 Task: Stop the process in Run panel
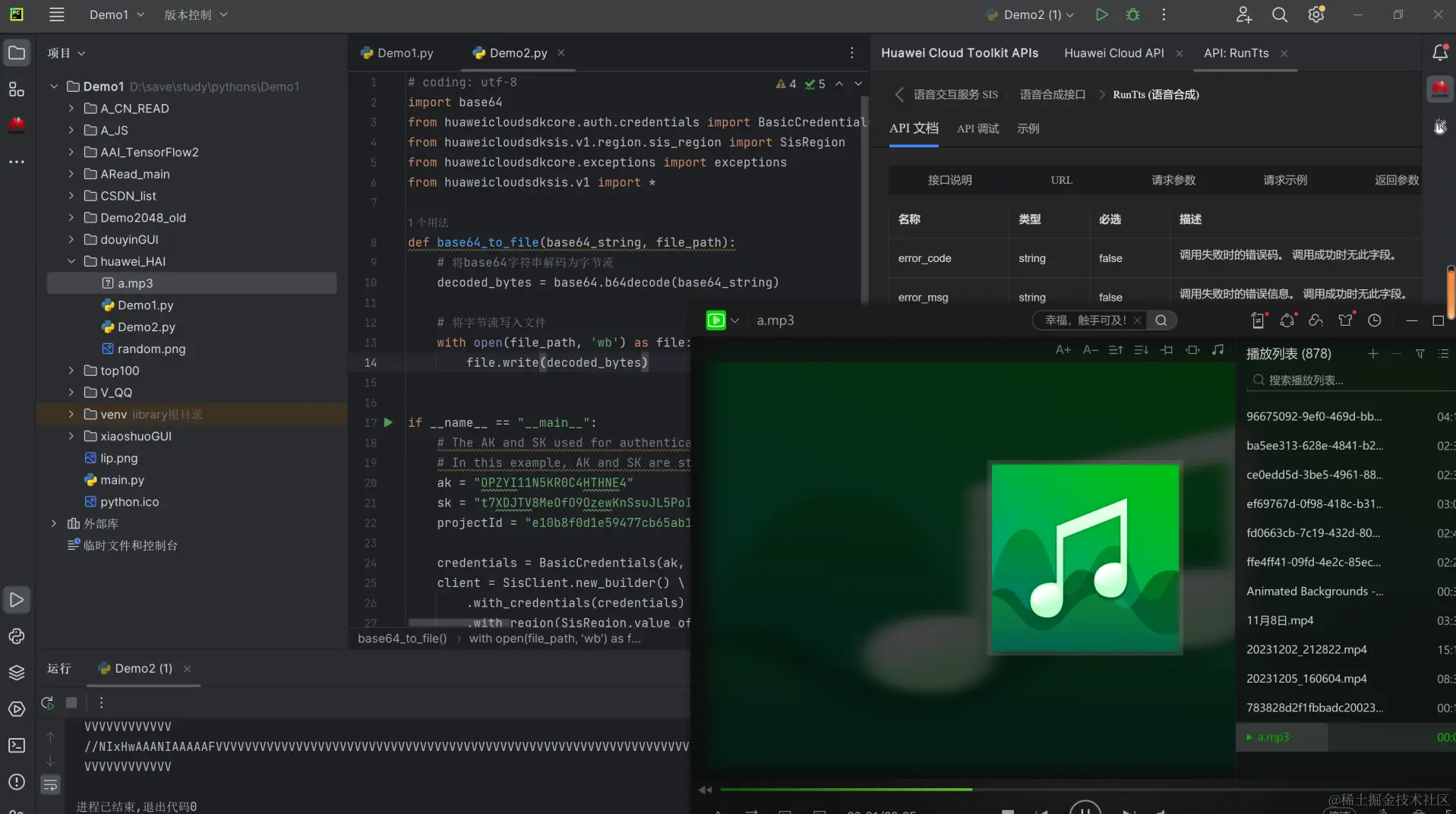pos(71,703)
